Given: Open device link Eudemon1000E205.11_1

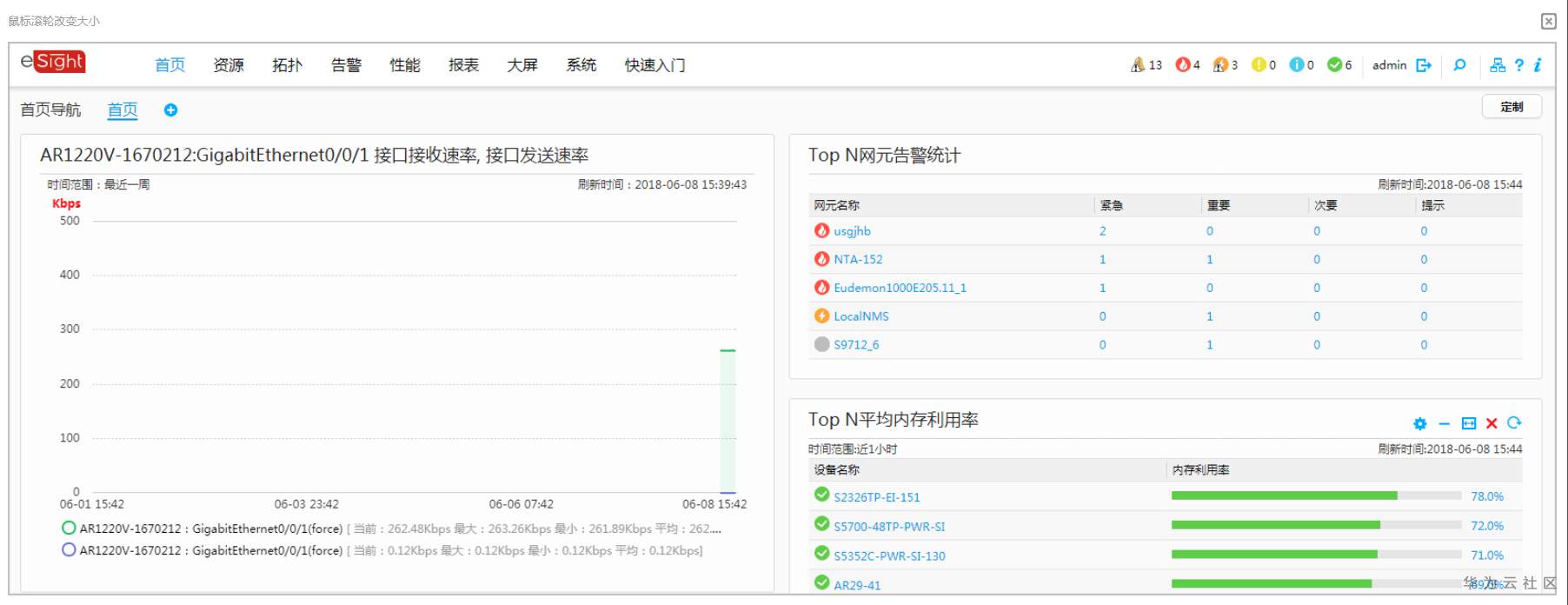Looking at the screenshot, I should pos(900,288).
